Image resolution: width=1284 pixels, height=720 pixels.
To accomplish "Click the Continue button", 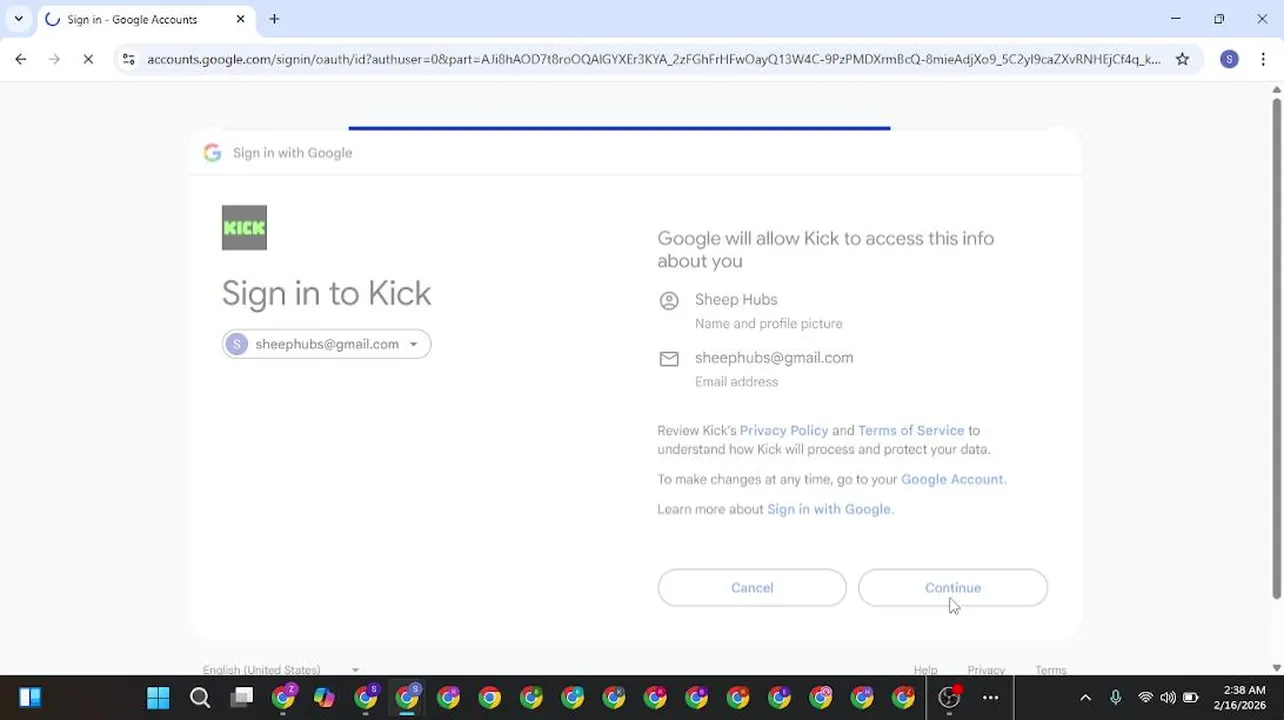I will (x=952, y=588).
